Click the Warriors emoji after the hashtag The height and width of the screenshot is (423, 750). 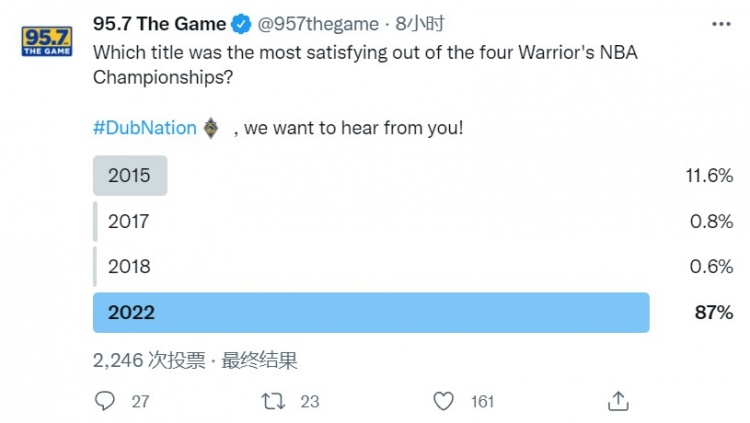[211, 128]
